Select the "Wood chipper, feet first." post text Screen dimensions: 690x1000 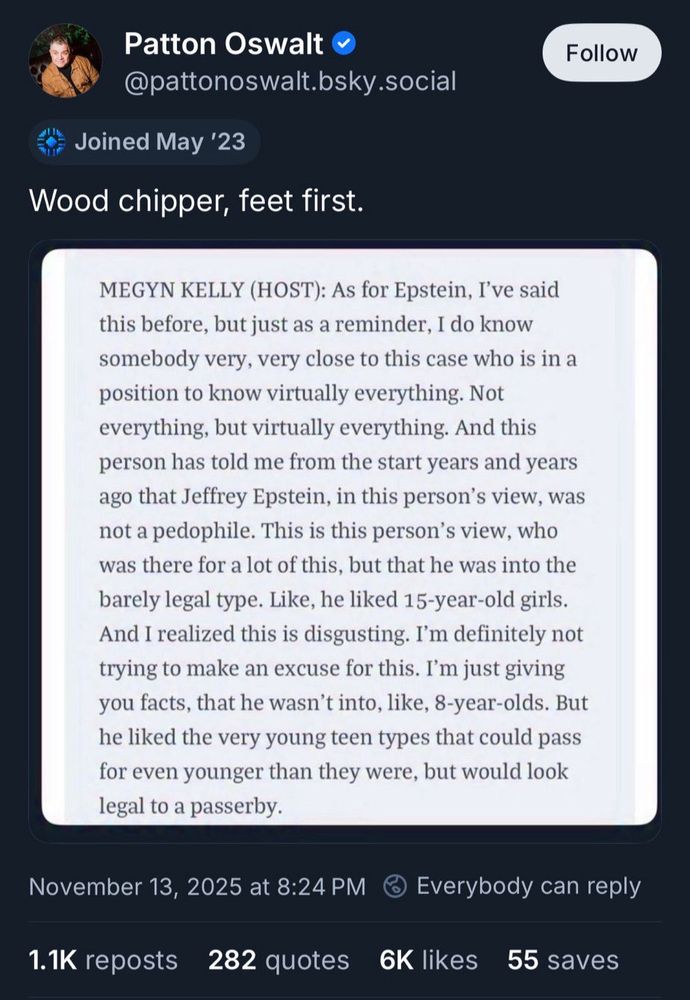[x=197, y=201]
